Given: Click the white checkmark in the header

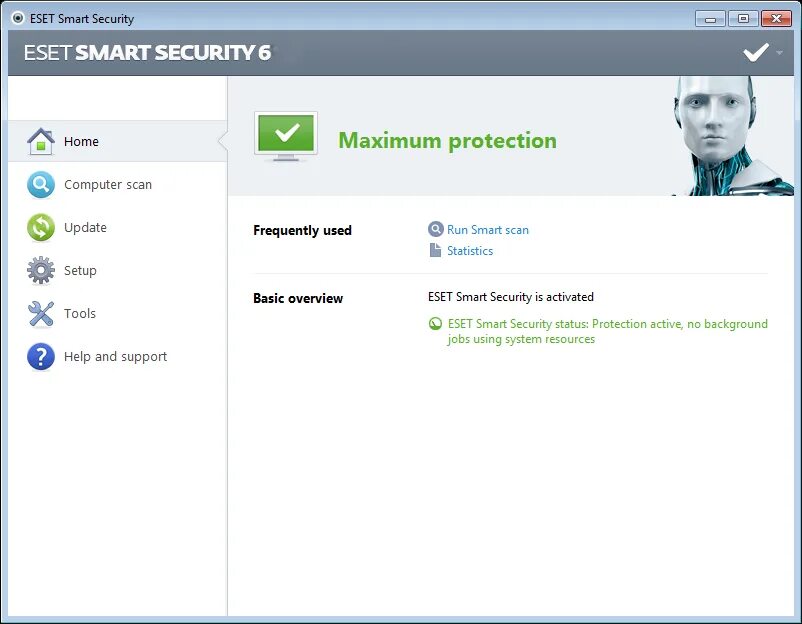Looking at the screenshot, I should click(x=756, y=52).
